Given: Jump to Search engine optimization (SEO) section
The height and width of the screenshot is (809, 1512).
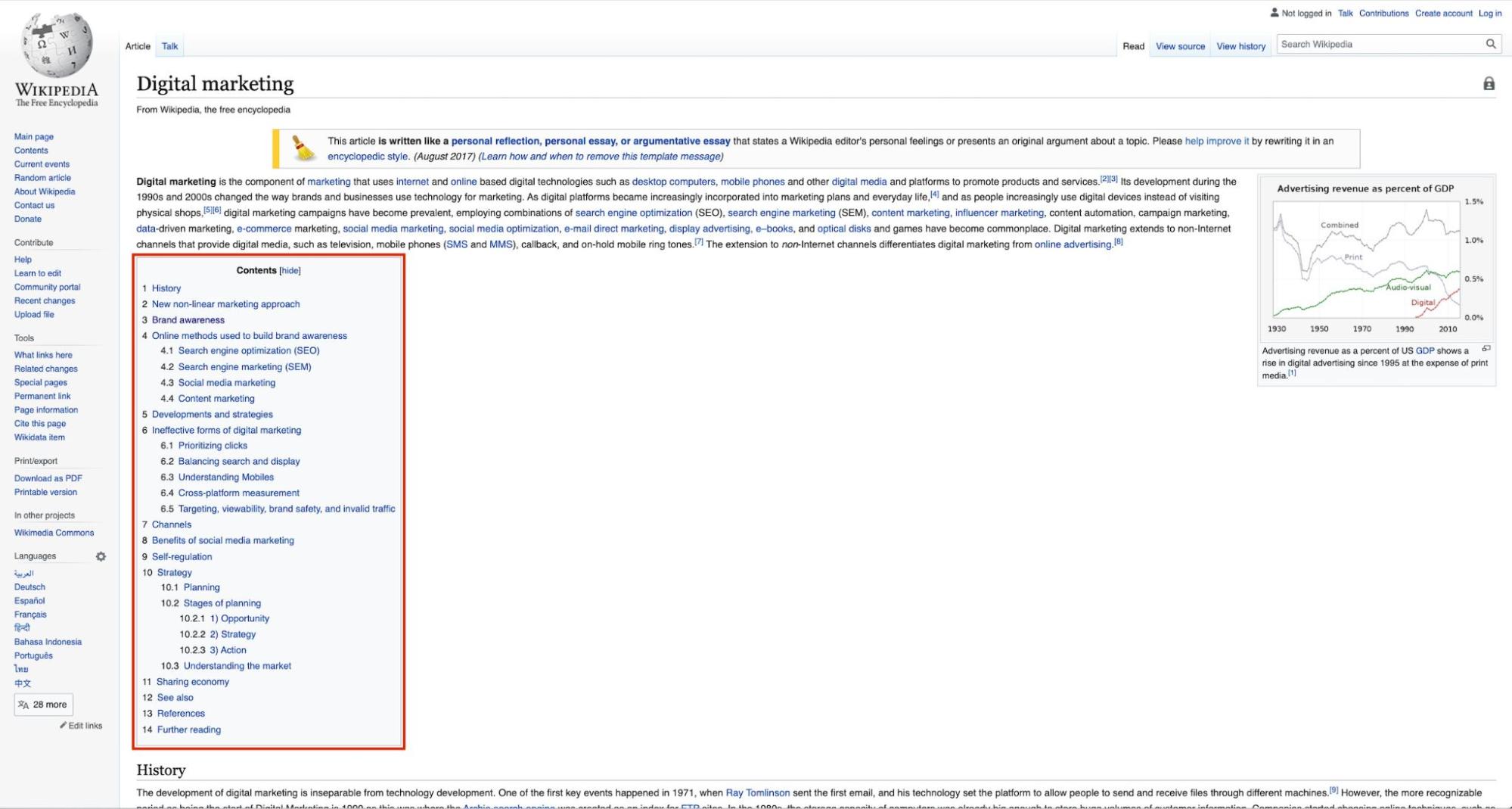Looking at the screenshot, I should [x=248, y=350].
